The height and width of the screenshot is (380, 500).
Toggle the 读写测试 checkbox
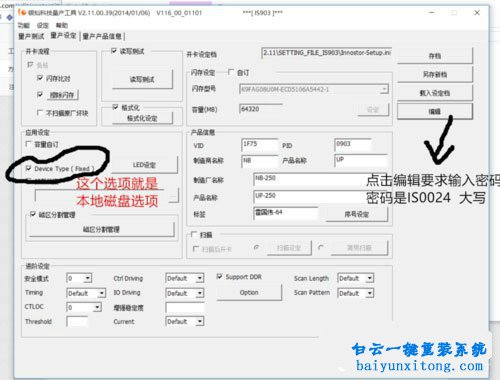[x=114, y=51]
